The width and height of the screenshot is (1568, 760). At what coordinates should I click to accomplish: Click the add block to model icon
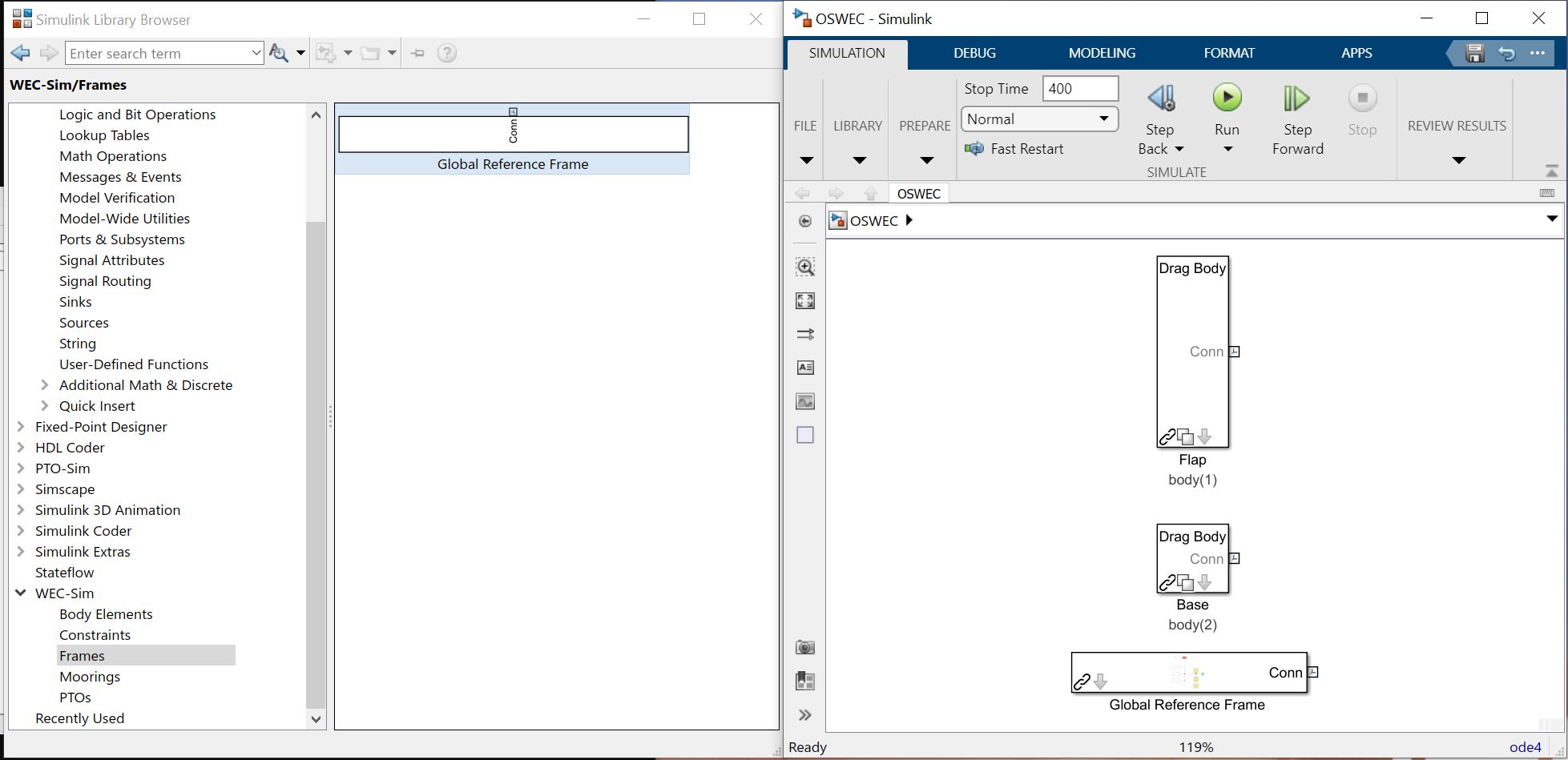pyautogui.click(x=326, y=53)
